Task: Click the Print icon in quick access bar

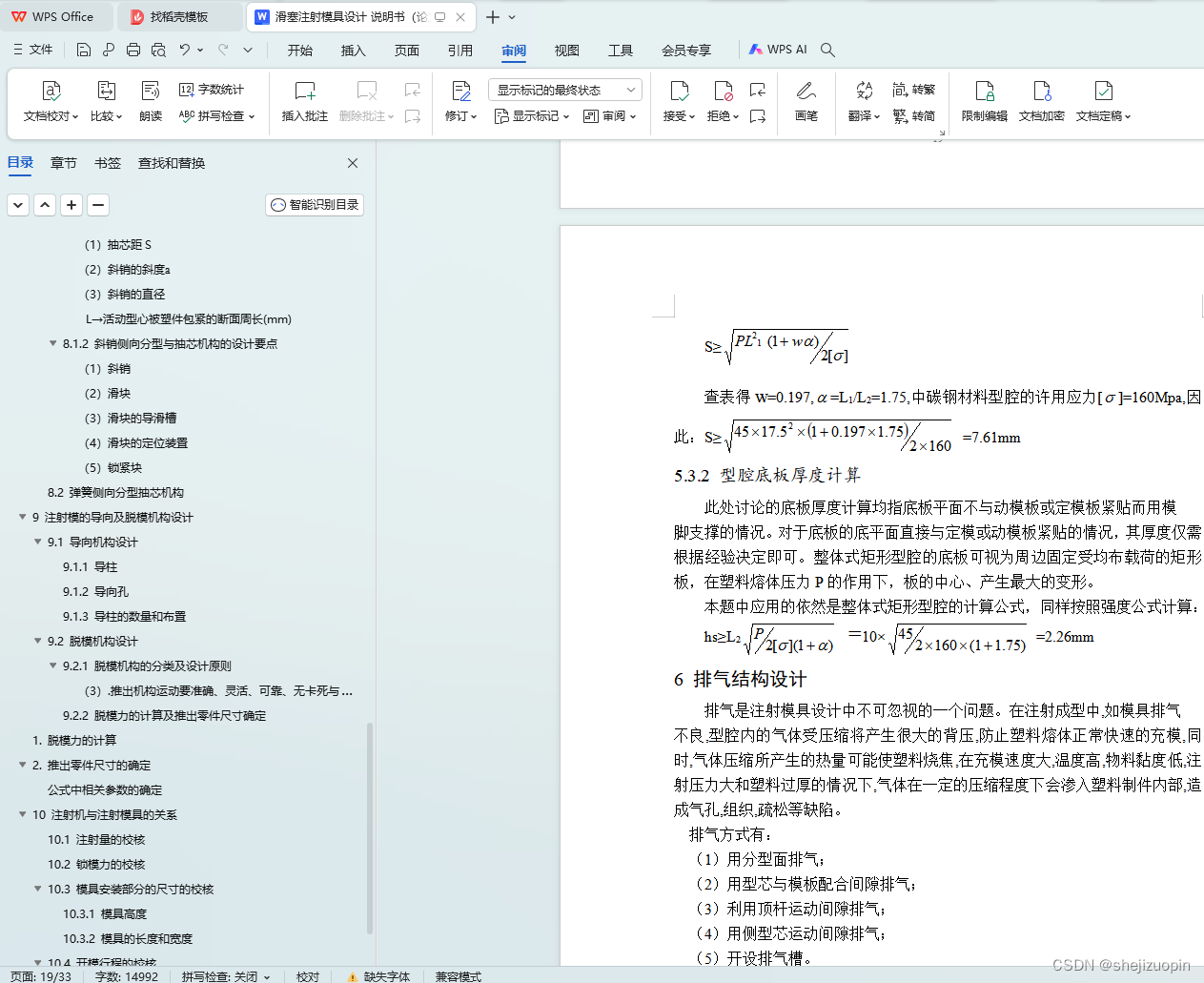Action: 133,50
